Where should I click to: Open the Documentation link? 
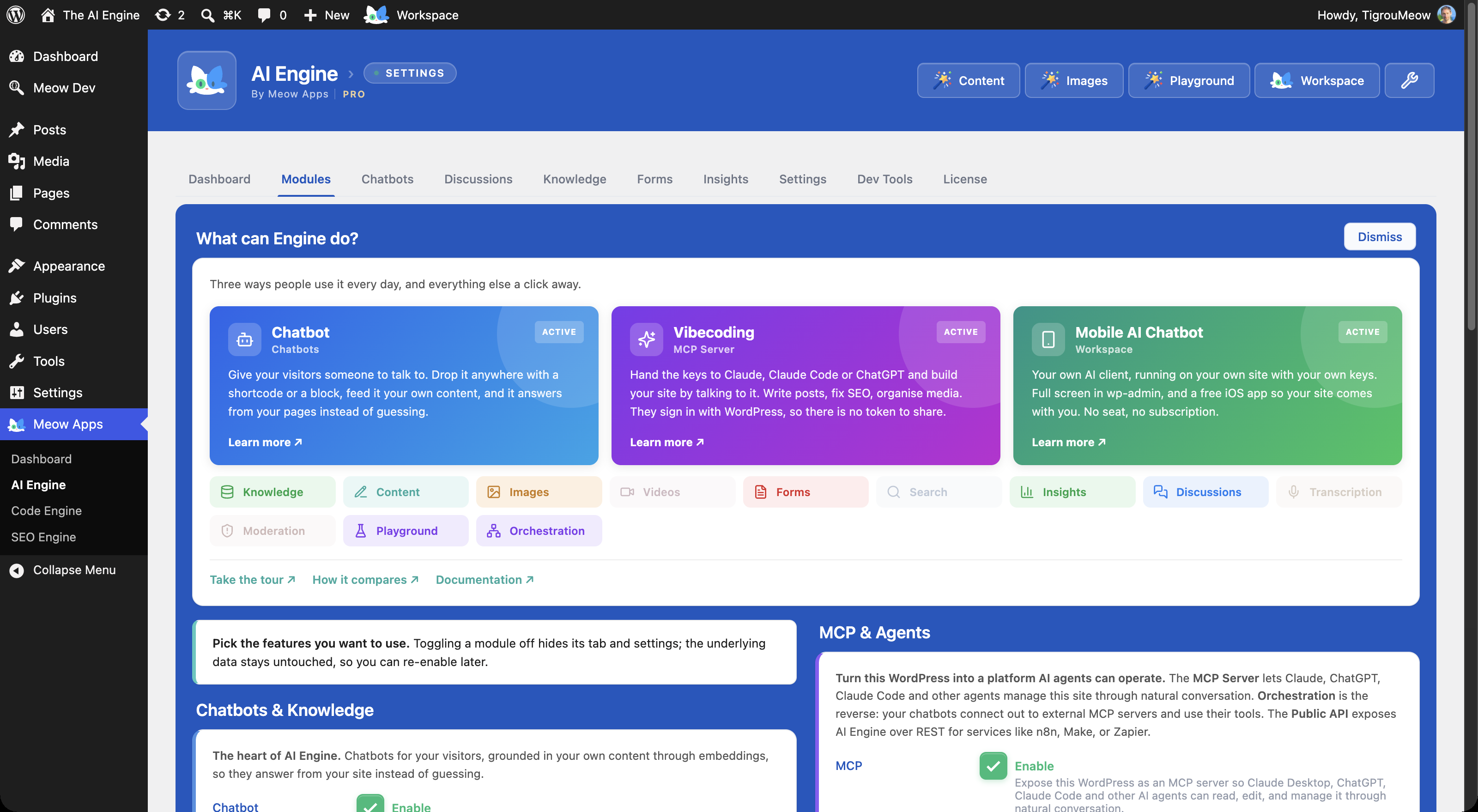485,580
